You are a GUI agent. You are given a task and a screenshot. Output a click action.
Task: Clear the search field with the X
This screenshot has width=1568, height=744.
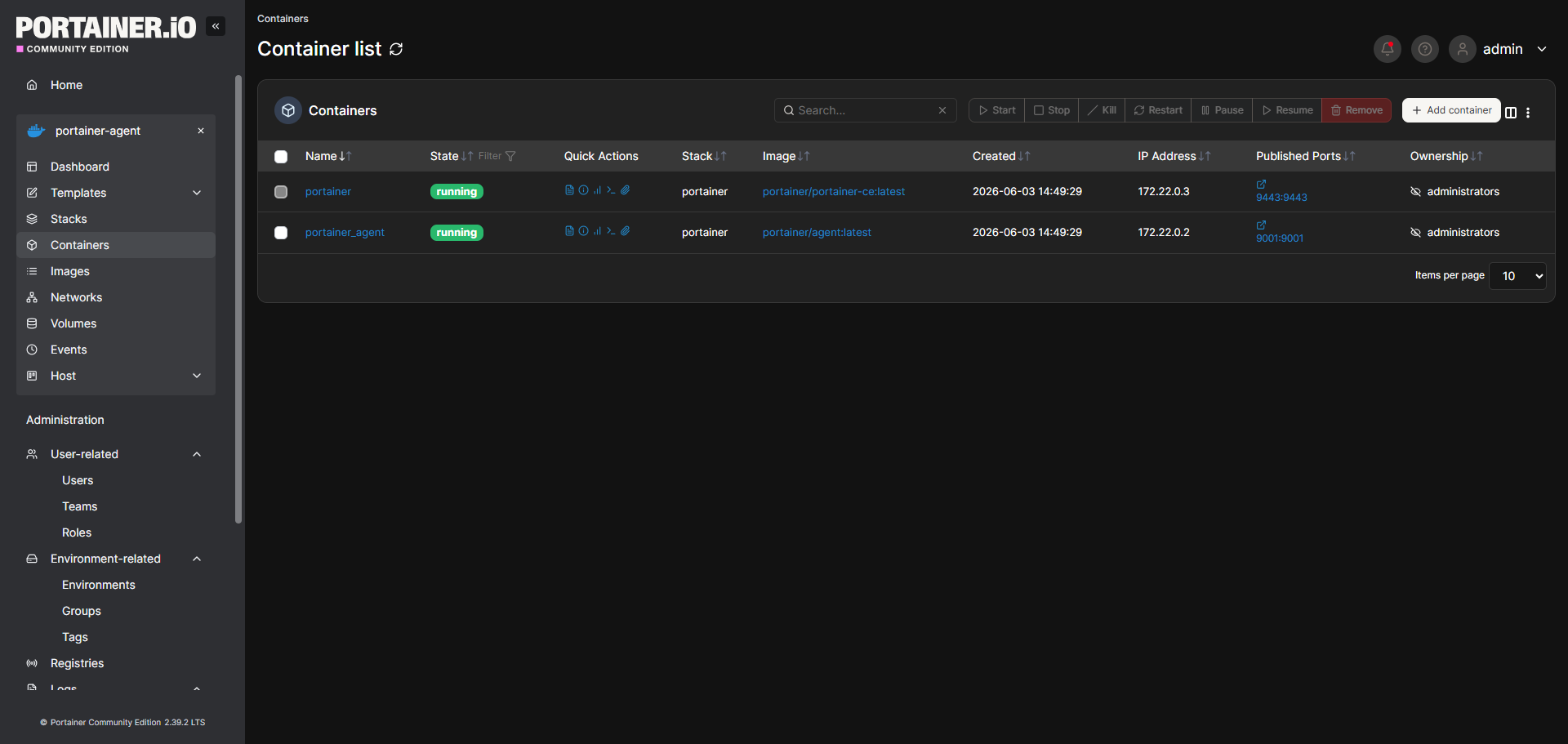coord(942,110)
